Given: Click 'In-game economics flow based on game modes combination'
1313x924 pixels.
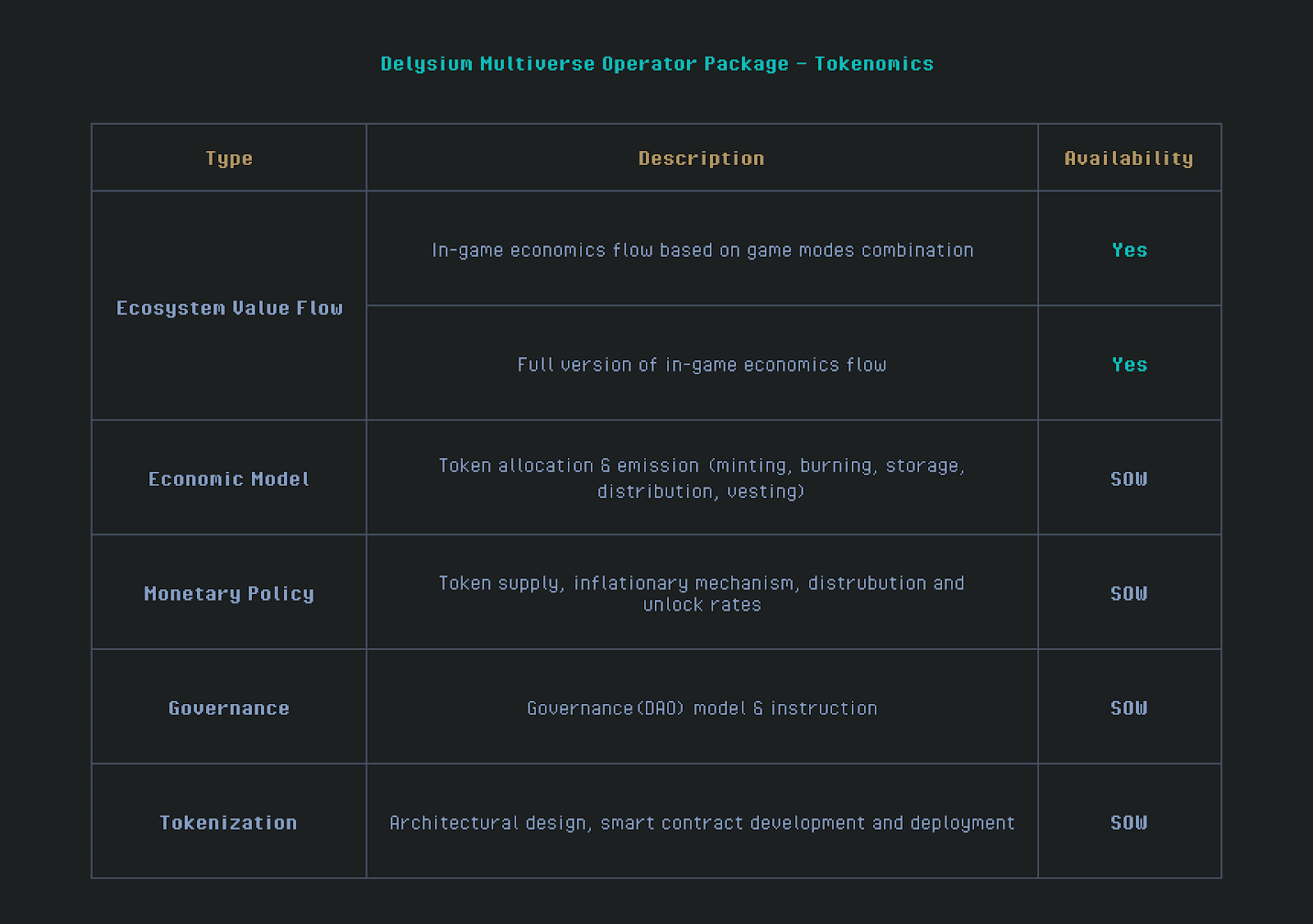Looking at the screenshot, I should 702,250.
